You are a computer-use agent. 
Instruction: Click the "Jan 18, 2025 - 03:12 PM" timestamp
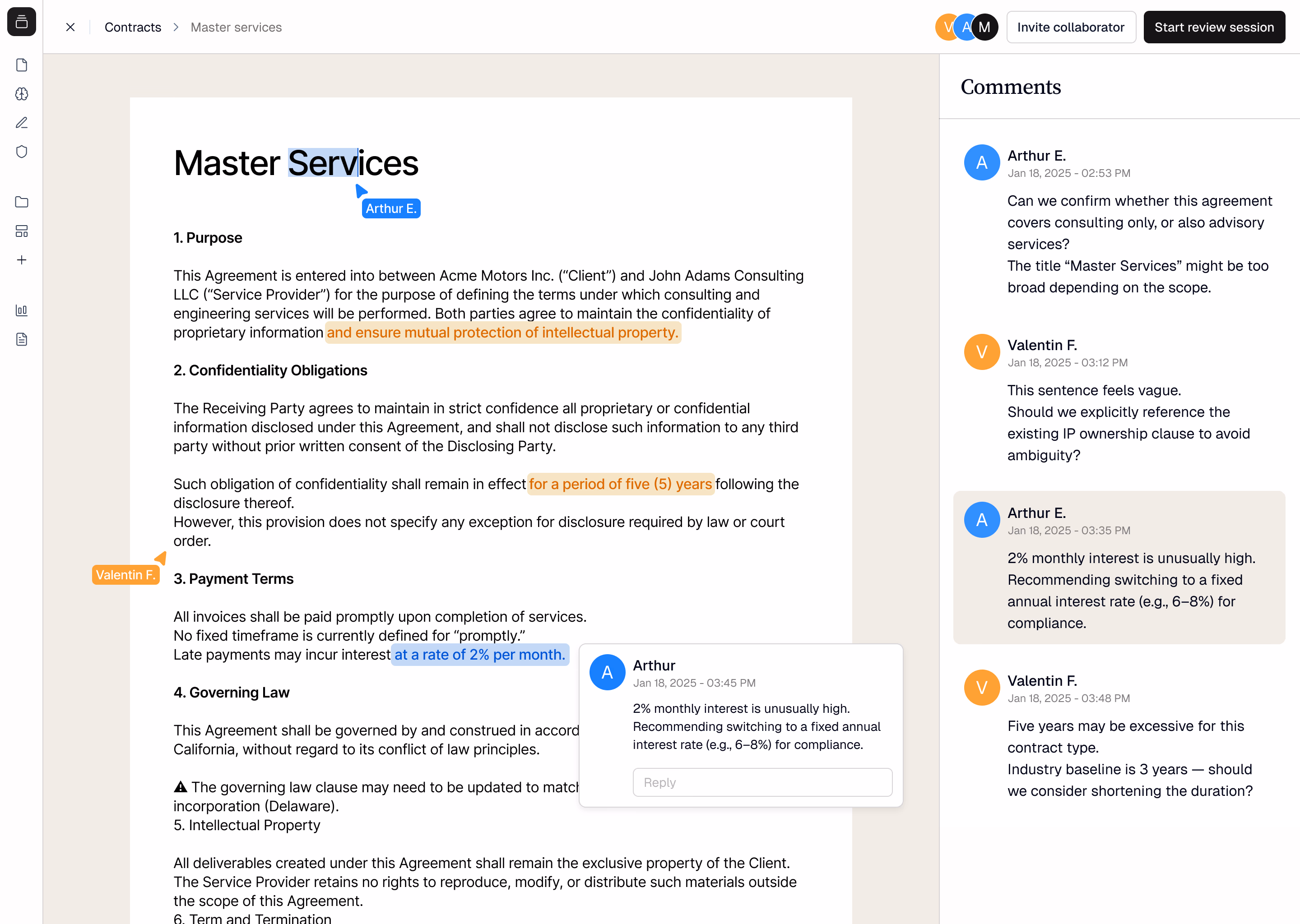point(1068,362)
